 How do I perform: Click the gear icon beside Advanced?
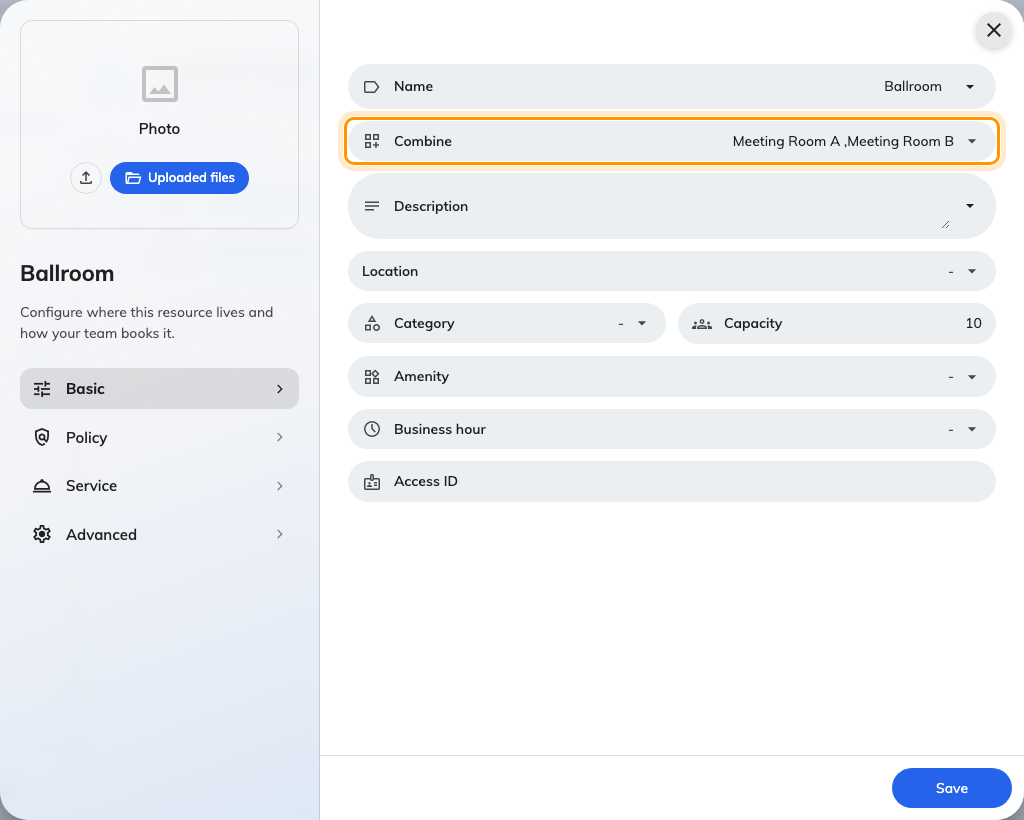pyautogui.click(x=42, y=534)
